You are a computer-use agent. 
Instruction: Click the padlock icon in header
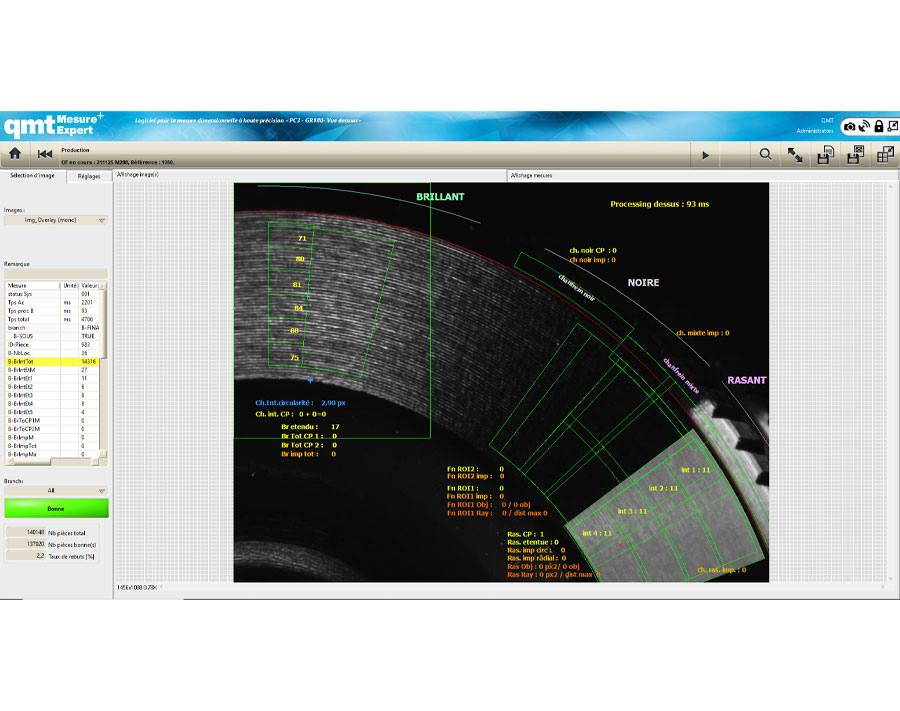(x=878, y=126)
